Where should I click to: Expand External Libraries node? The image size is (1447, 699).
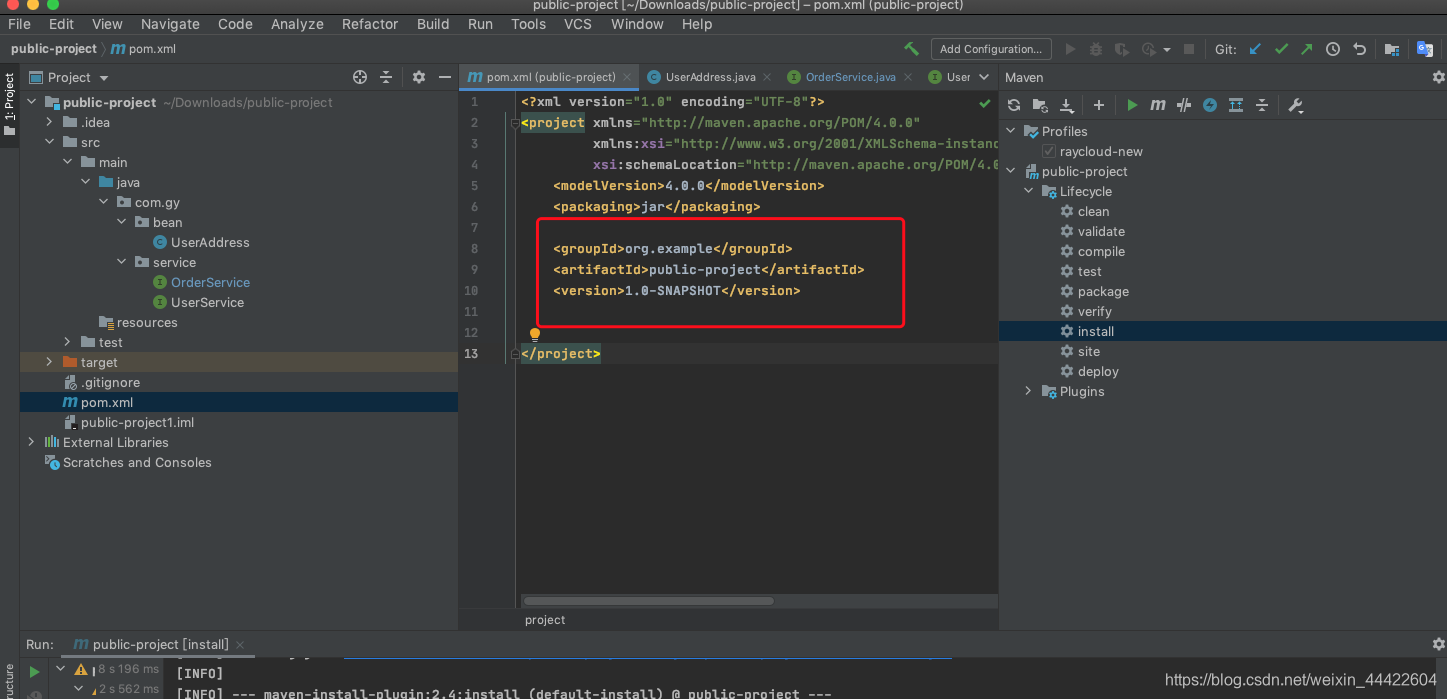tap(31, 442)
